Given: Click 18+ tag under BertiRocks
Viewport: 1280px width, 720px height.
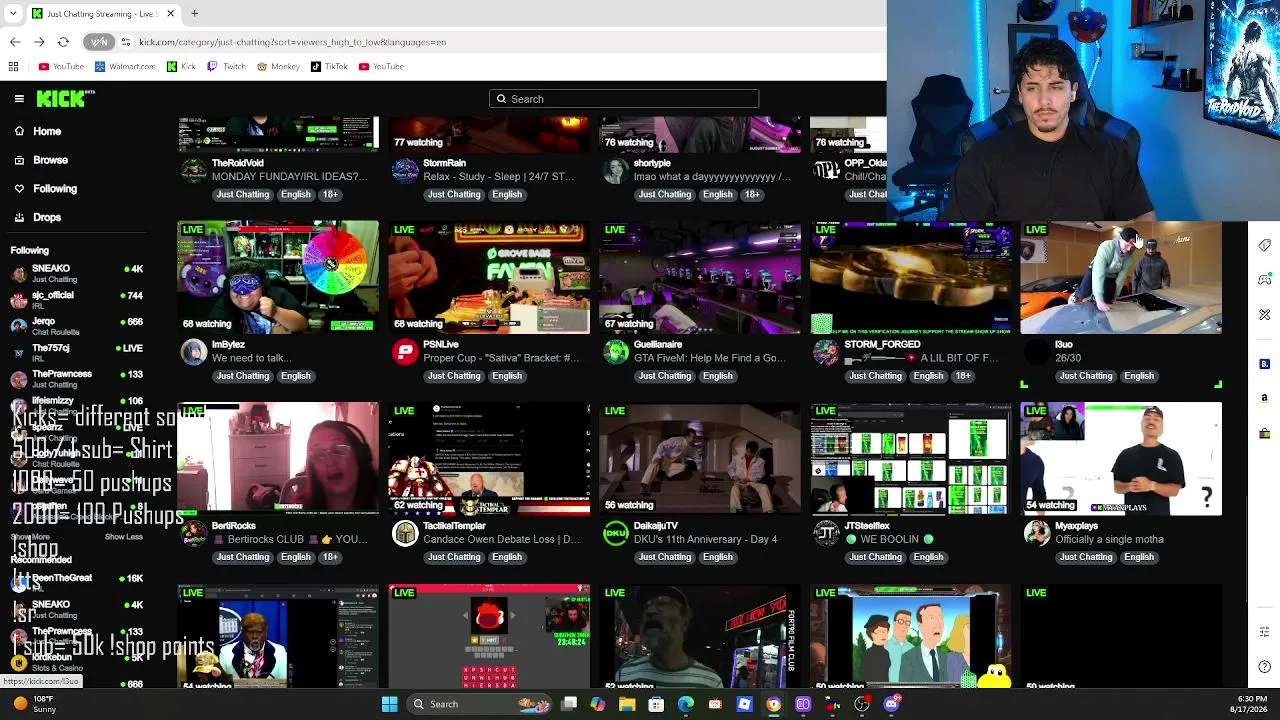Looking at the screenshot, I should pyautogui.click(x=330, y=557).
